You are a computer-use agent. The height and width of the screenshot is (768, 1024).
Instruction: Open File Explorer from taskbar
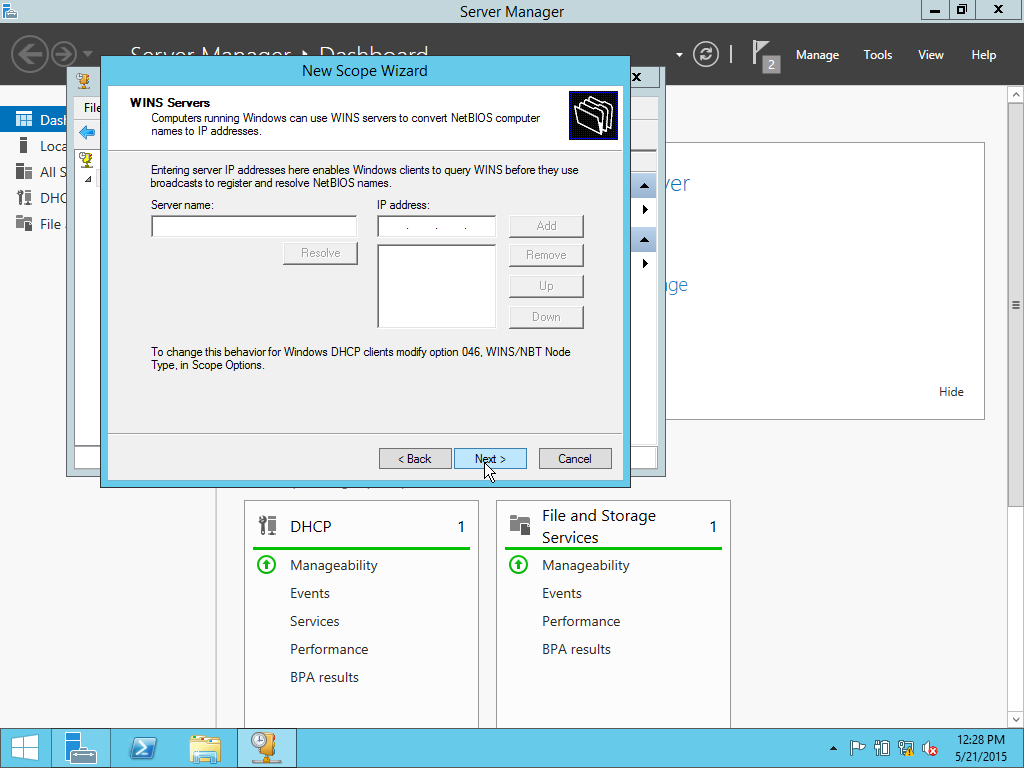click(x=205, y=748)
